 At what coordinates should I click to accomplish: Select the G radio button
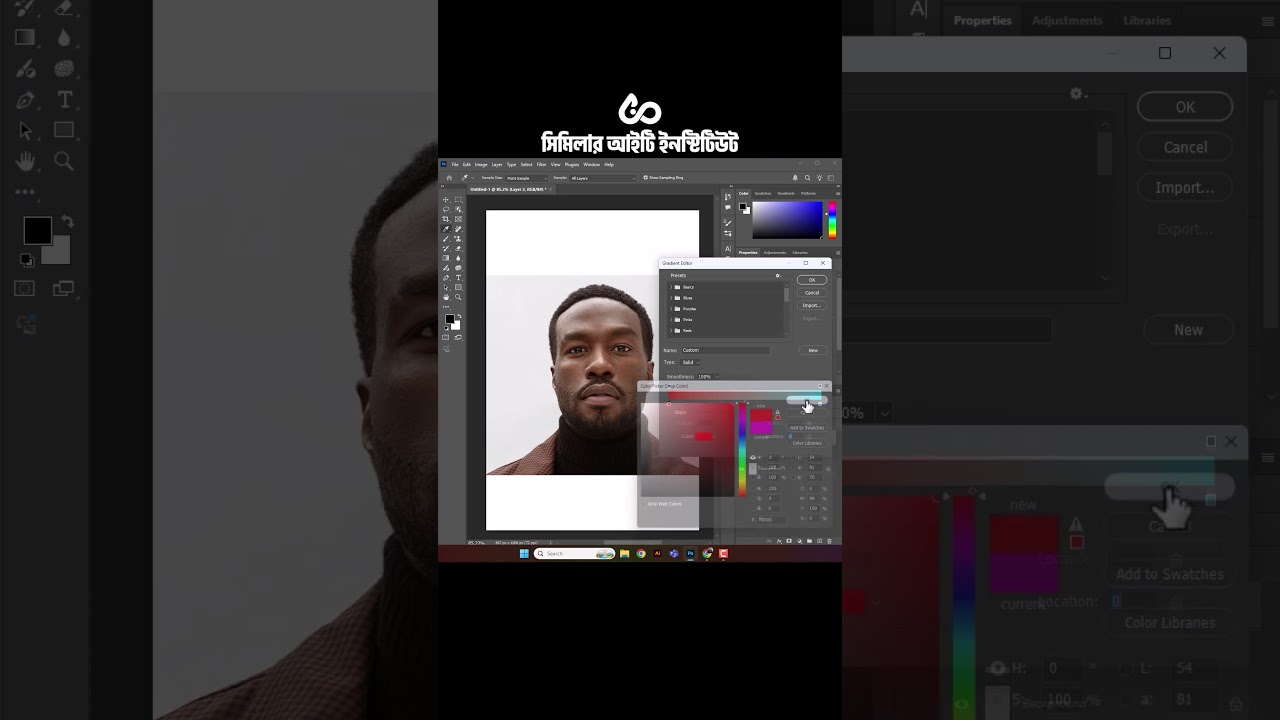[753, 498]
